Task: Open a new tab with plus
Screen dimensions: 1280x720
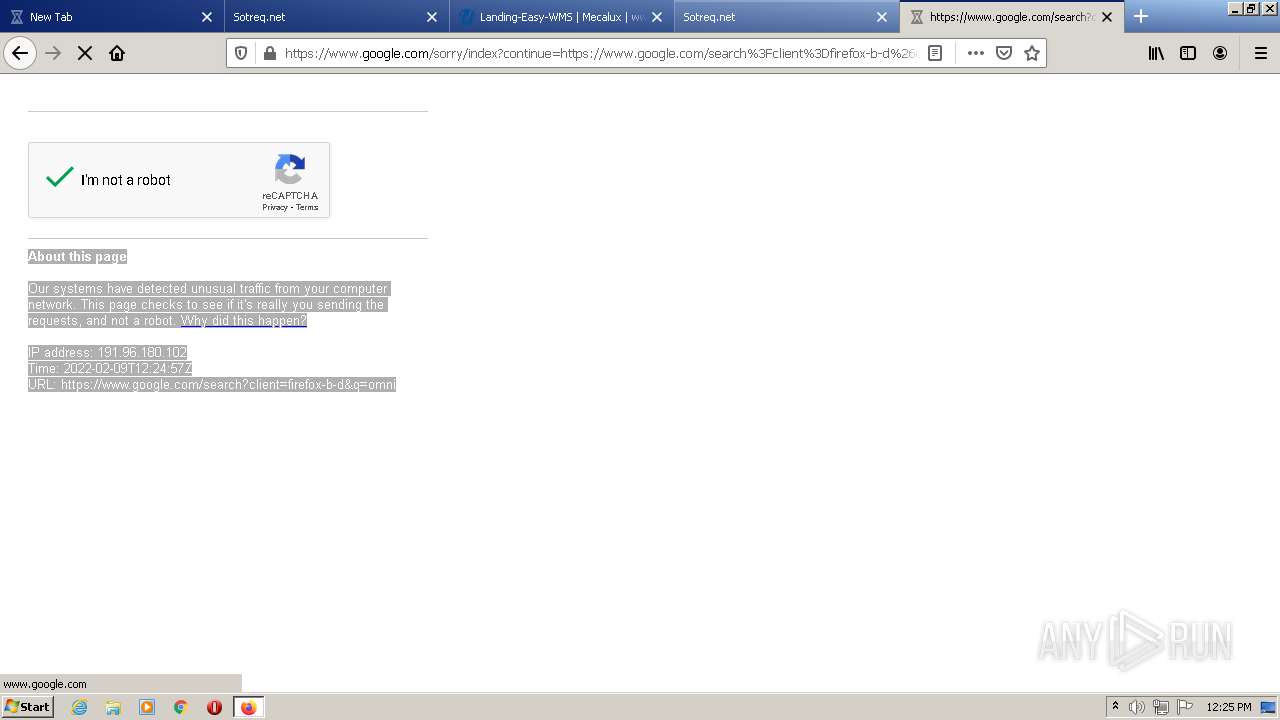Action: (x=1141, y=16)
